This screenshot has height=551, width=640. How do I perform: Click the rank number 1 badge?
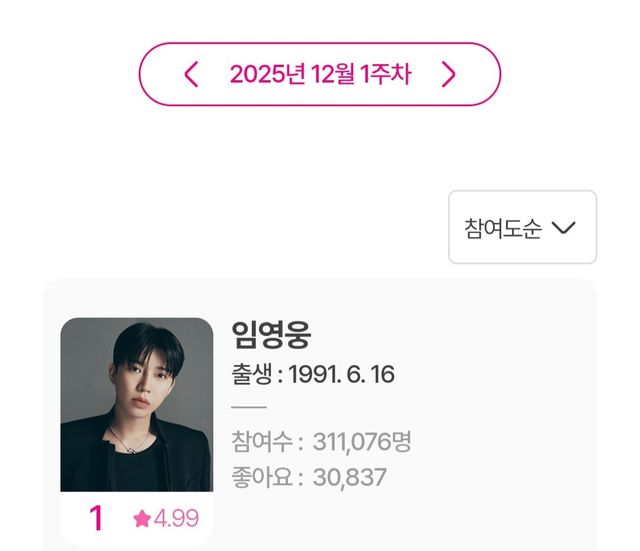click(96, 518)
